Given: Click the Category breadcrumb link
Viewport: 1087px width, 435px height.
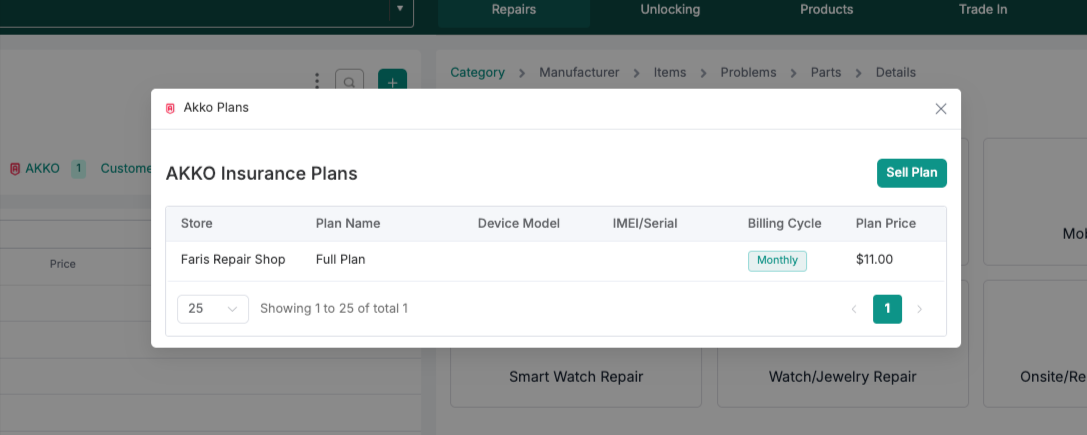Looking at the screenshot, I should [477, 73].
